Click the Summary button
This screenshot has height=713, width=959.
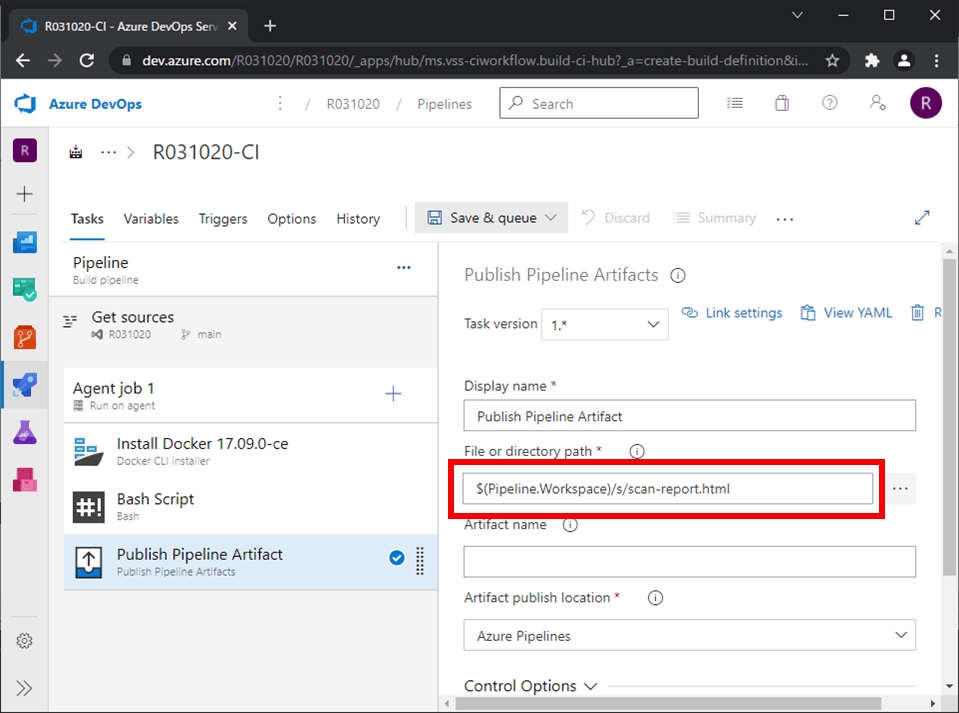[x=714, y=218]
